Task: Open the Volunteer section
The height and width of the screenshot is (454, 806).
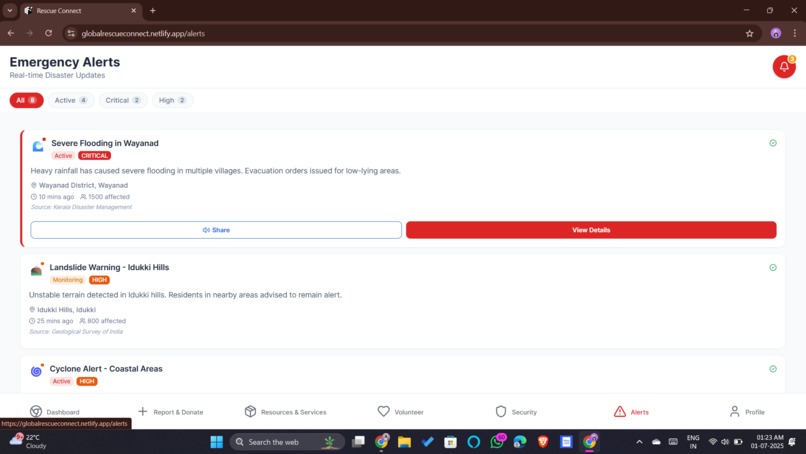Action: (400, 412)
